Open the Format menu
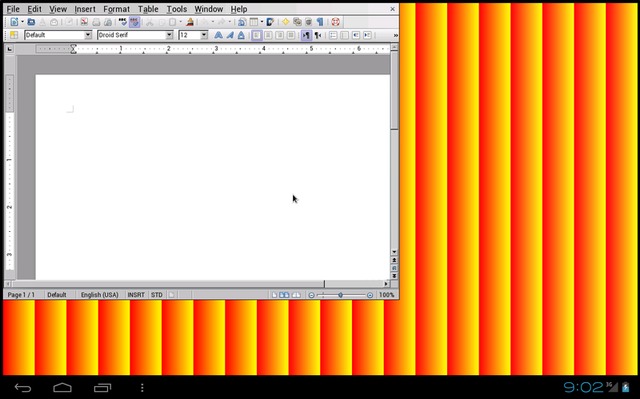 tap(116, 9)
